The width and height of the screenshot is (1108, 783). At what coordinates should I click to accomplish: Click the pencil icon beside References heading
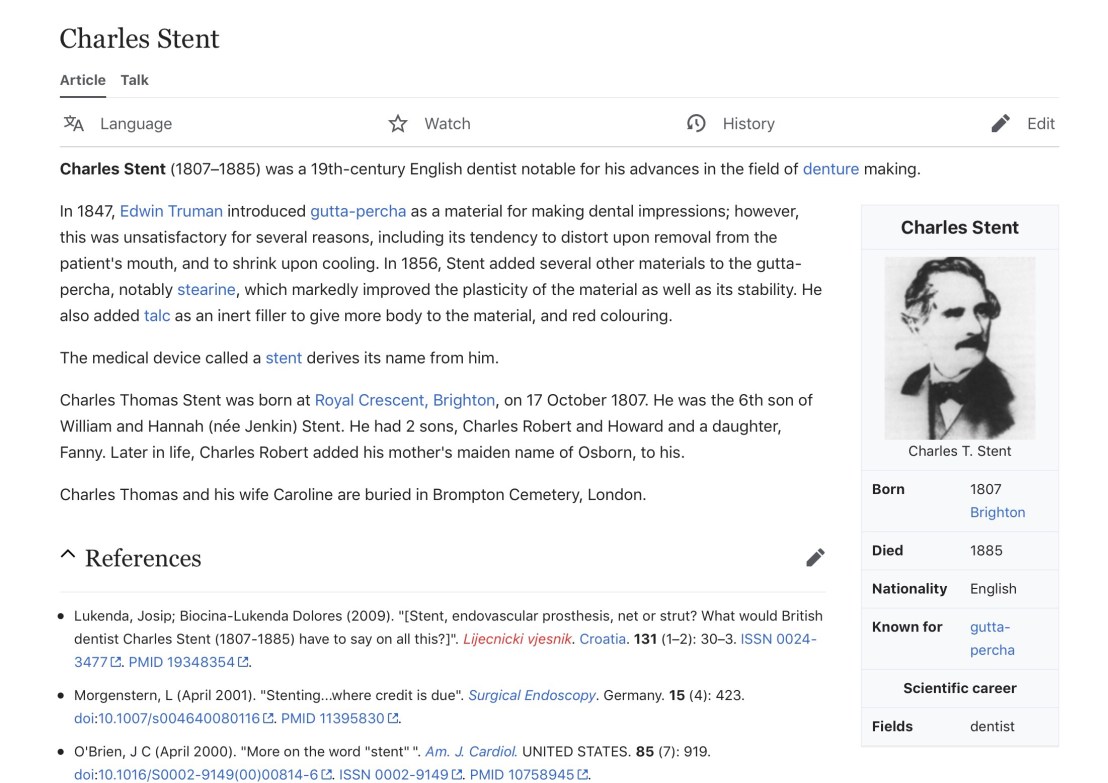tap(815, 558)
